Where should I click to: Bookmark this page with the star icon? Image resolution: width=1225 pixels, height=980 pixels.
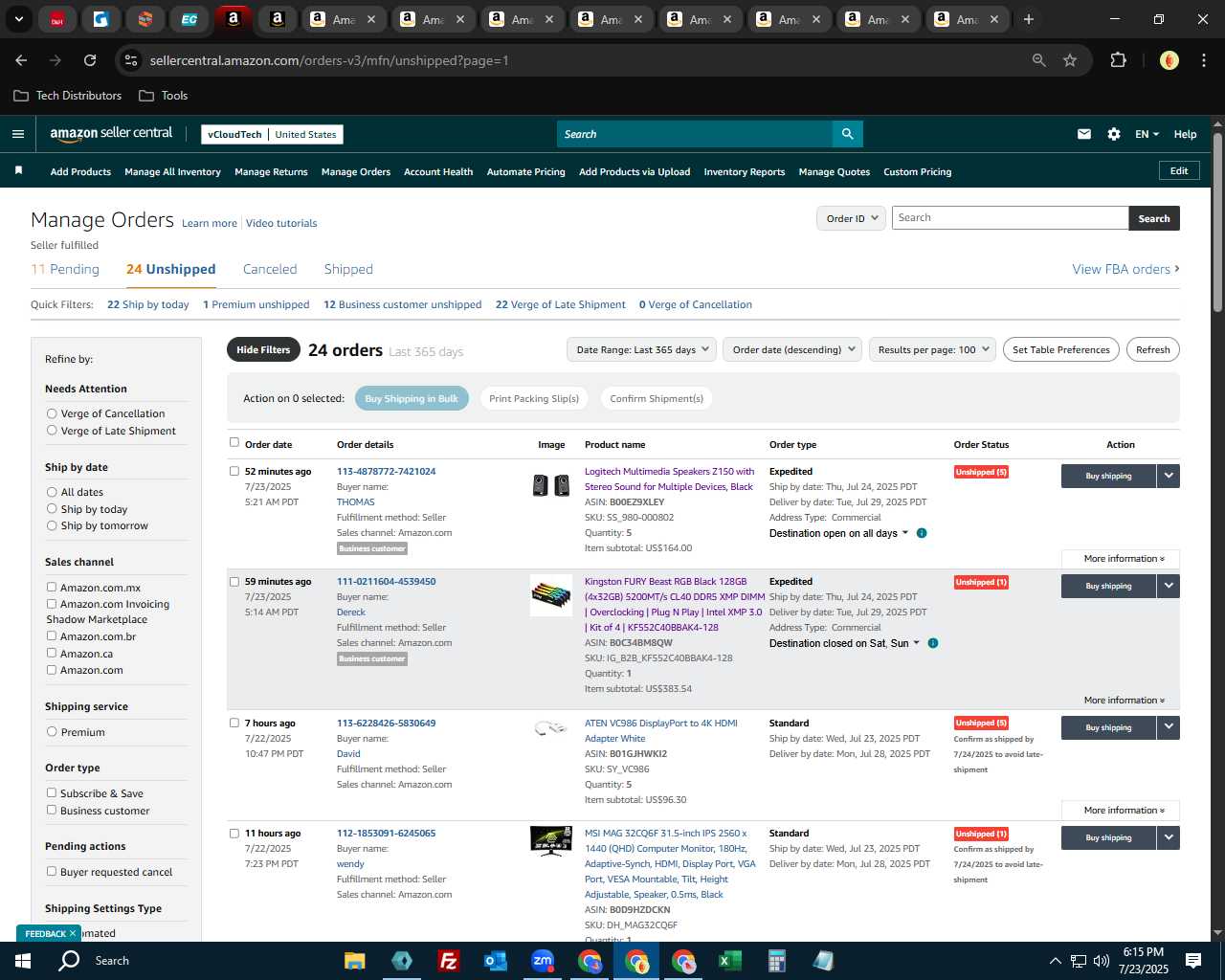coord(1070,60)
